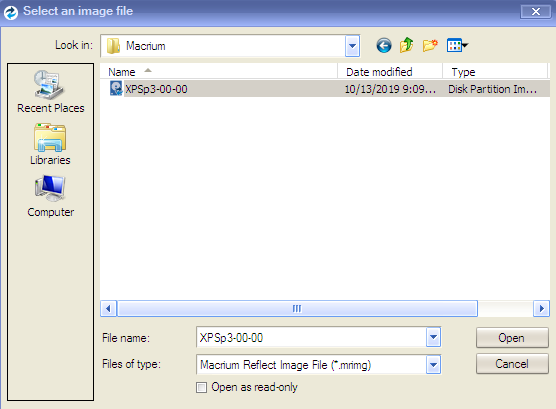Viewport: 556px width, 409px height.
Task: Go back with the blue arrow icon
Action: point(384,45)
